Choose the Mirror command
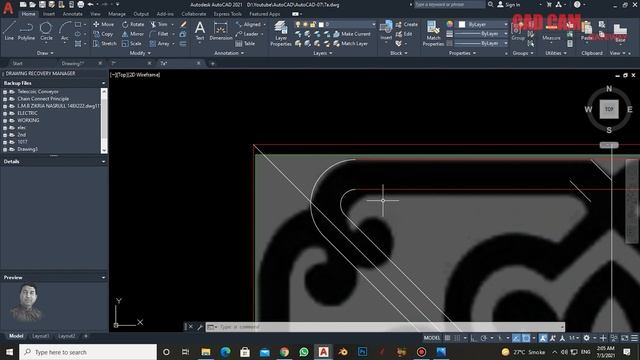 coord(133,34)
